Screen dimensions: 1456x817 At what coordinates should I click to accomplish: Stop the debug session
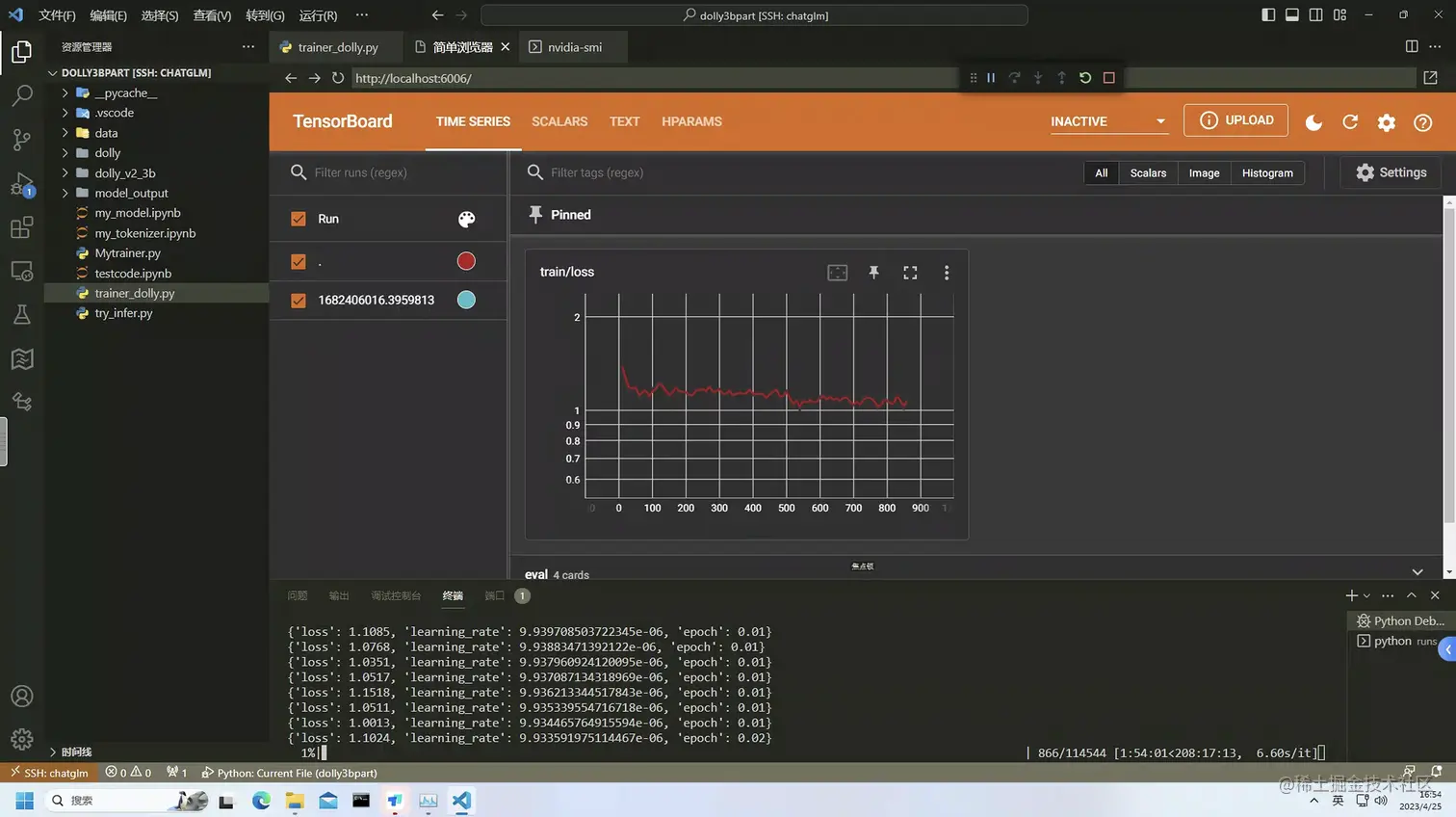tap(1109, 78)
